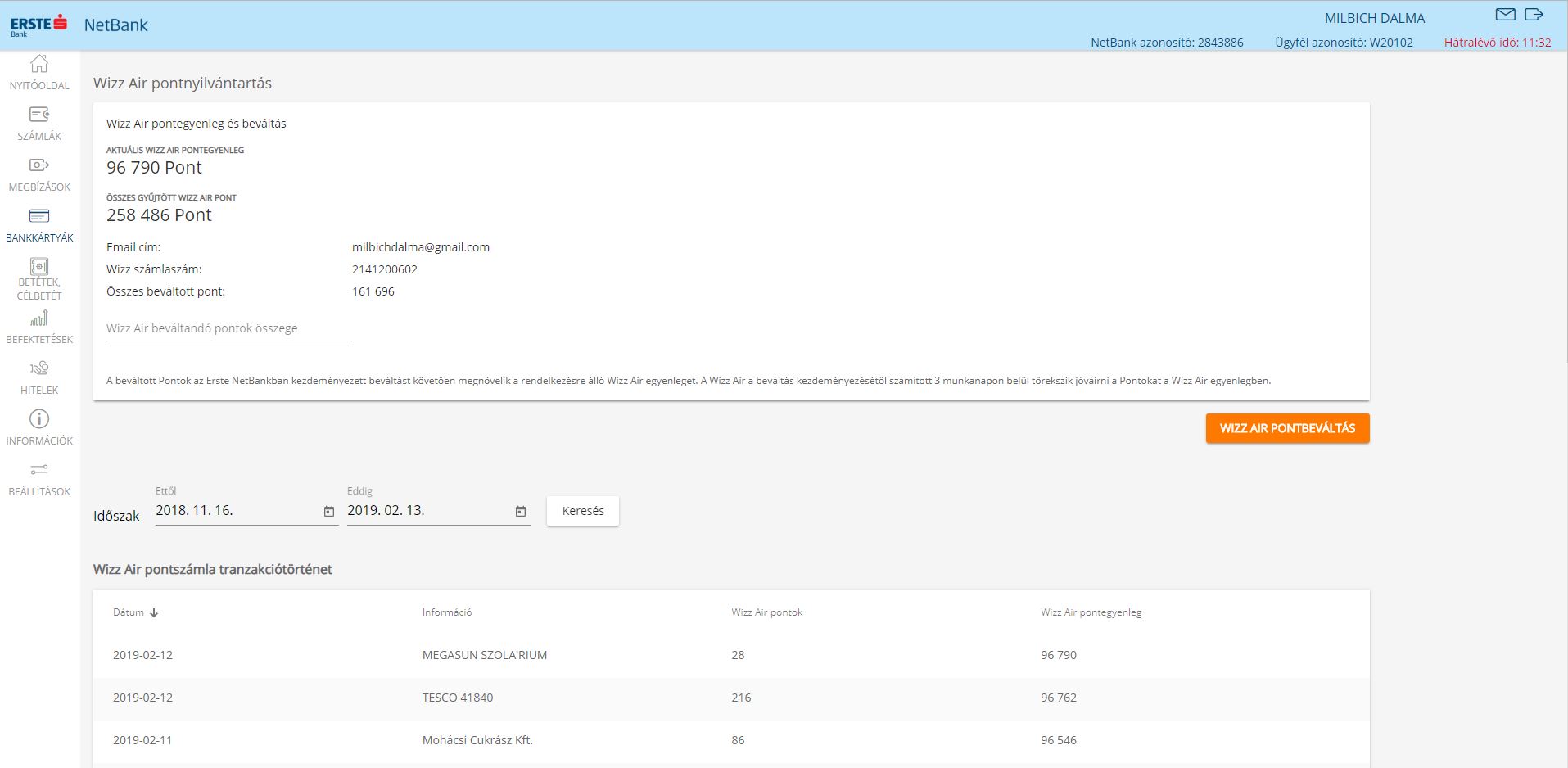This screenshot has width=1568, height=768.
Task: Open the messages envelope icon
Action: click(1505, 14)
